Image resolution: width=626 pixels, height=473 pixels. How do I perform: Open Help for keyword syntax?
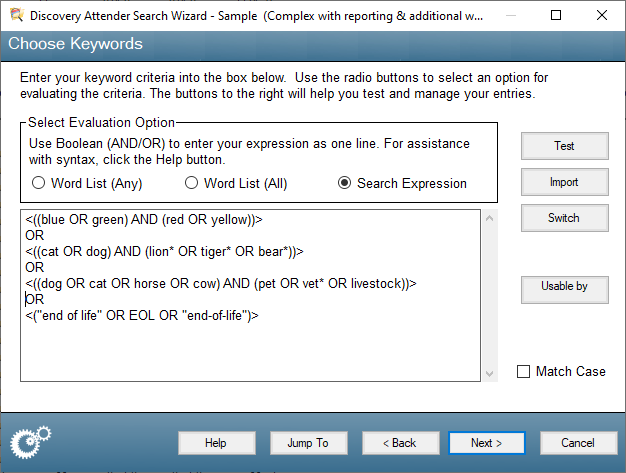[x=215, y=443]
